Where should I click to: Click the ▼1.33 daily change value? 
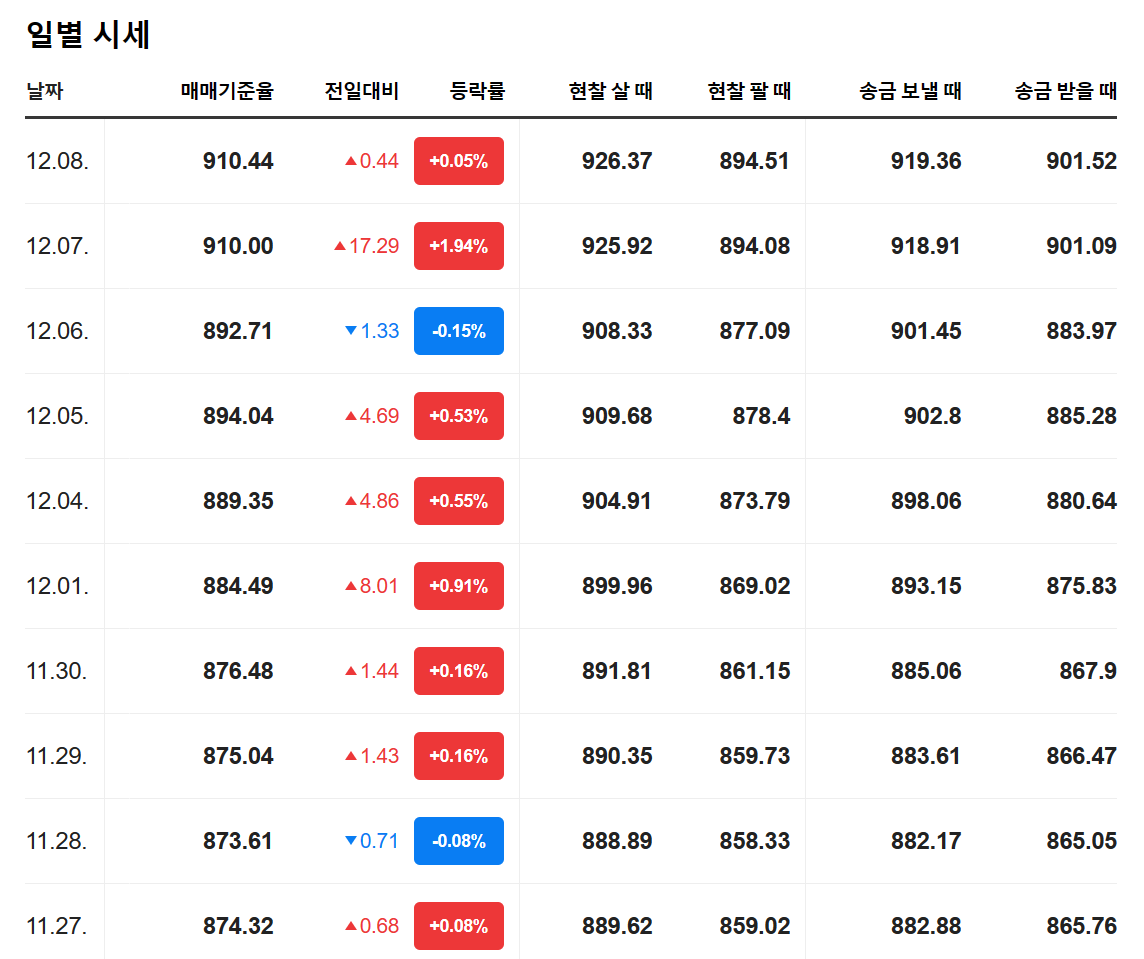(x=372, y=331)
